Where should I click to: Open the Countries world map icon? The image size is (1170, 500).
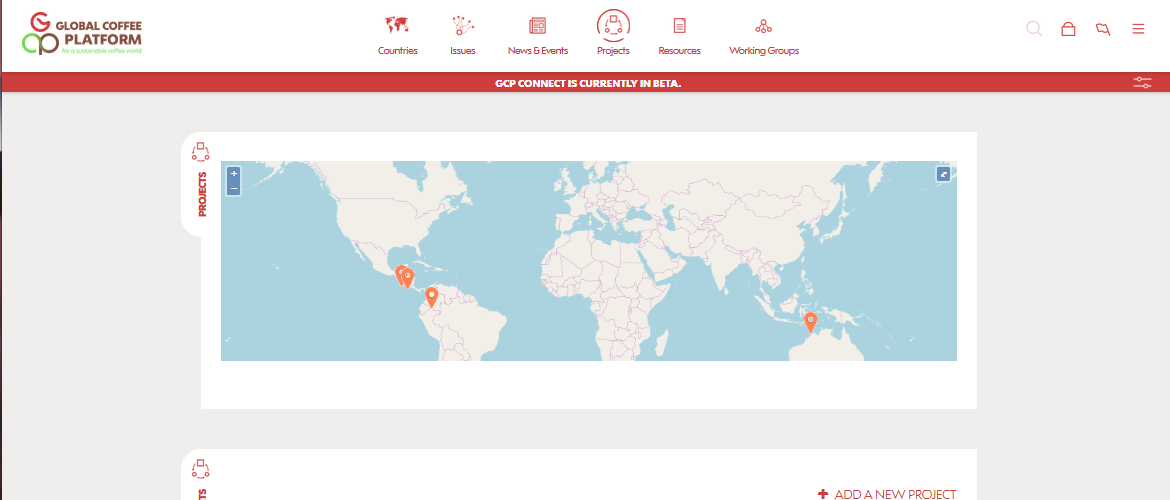pyautogui.click(x=397, y=26)
